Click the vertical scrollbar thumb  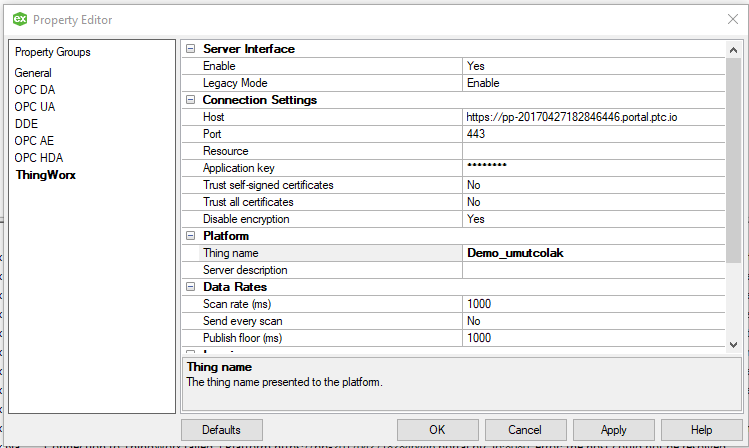(x=734, y=160)
